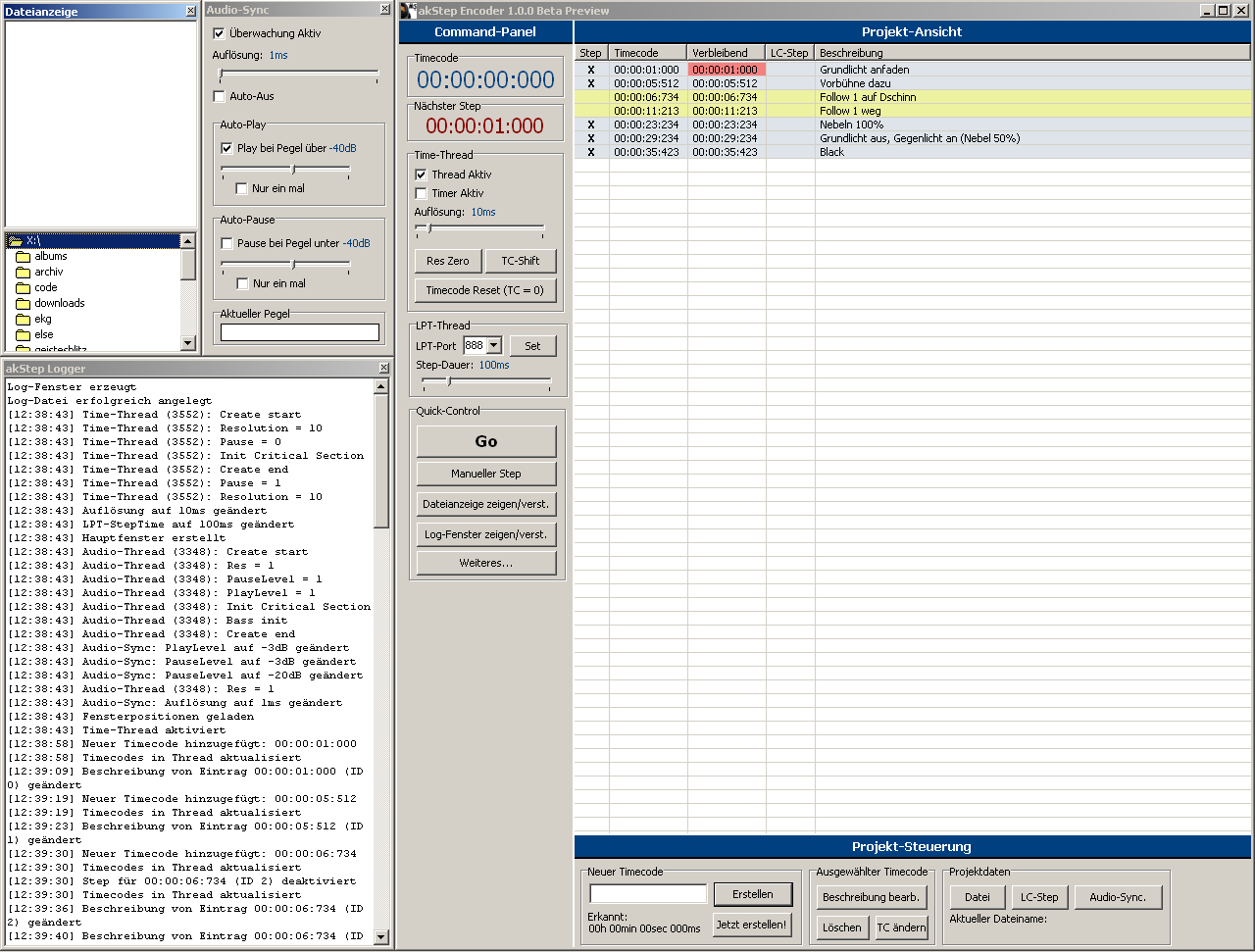Toggle Überwachung Aktiv checkbox

coord(219,33)
